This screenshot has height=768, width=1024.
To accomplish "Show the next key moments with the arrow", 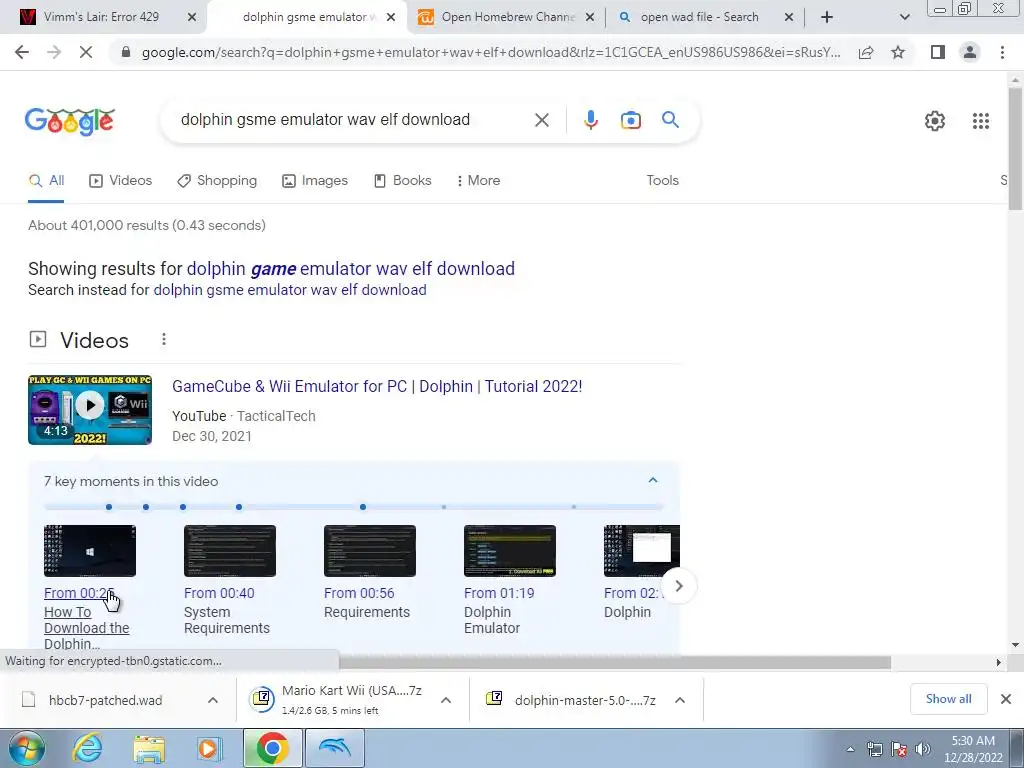I will pos(679,586).
